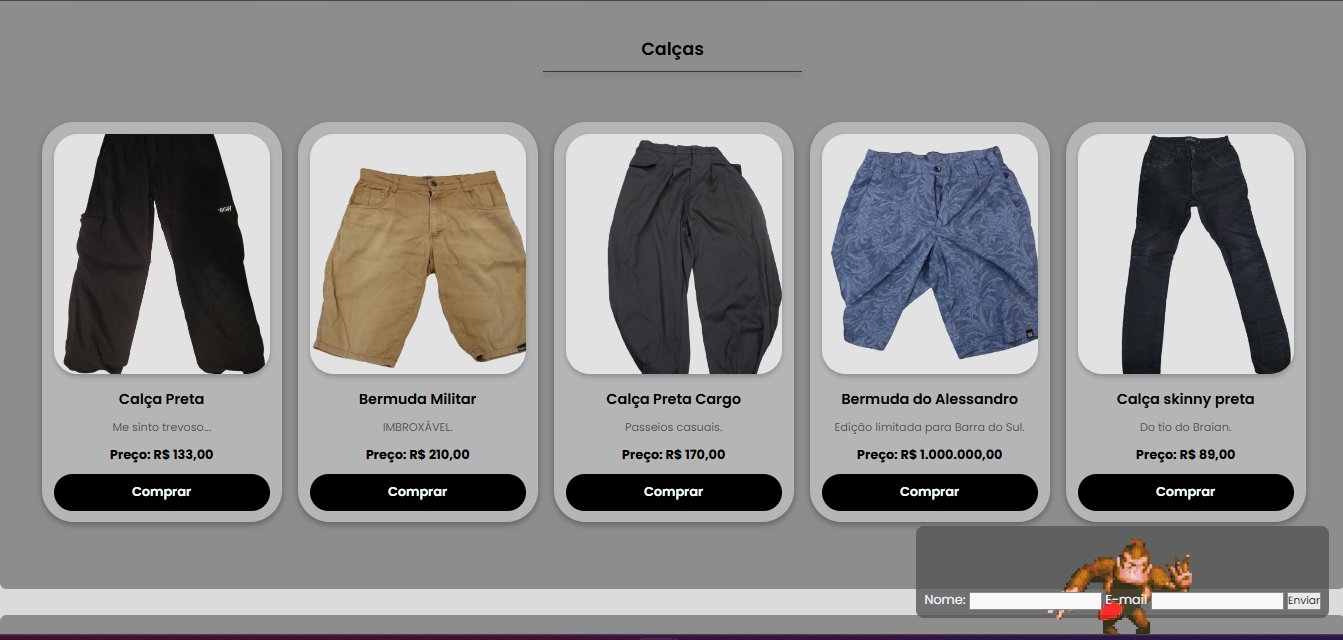This screenshot has height=640, width=1343.
Task: Buy the Calça Preta for R$ 133,00
Action: (162, 492)
